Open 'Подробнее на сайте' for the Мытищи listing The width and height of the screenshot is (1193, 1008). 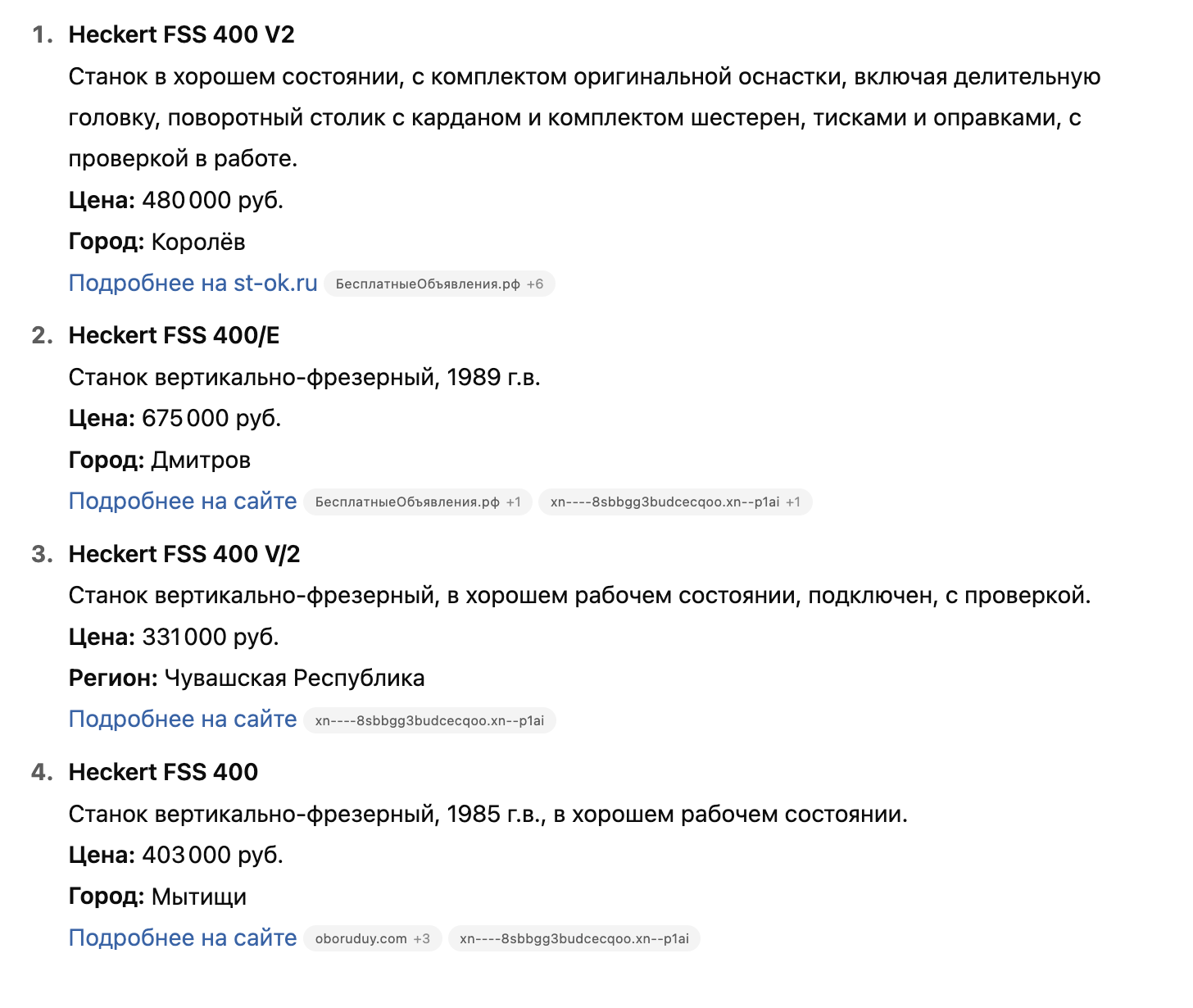[x=183, y=938]
